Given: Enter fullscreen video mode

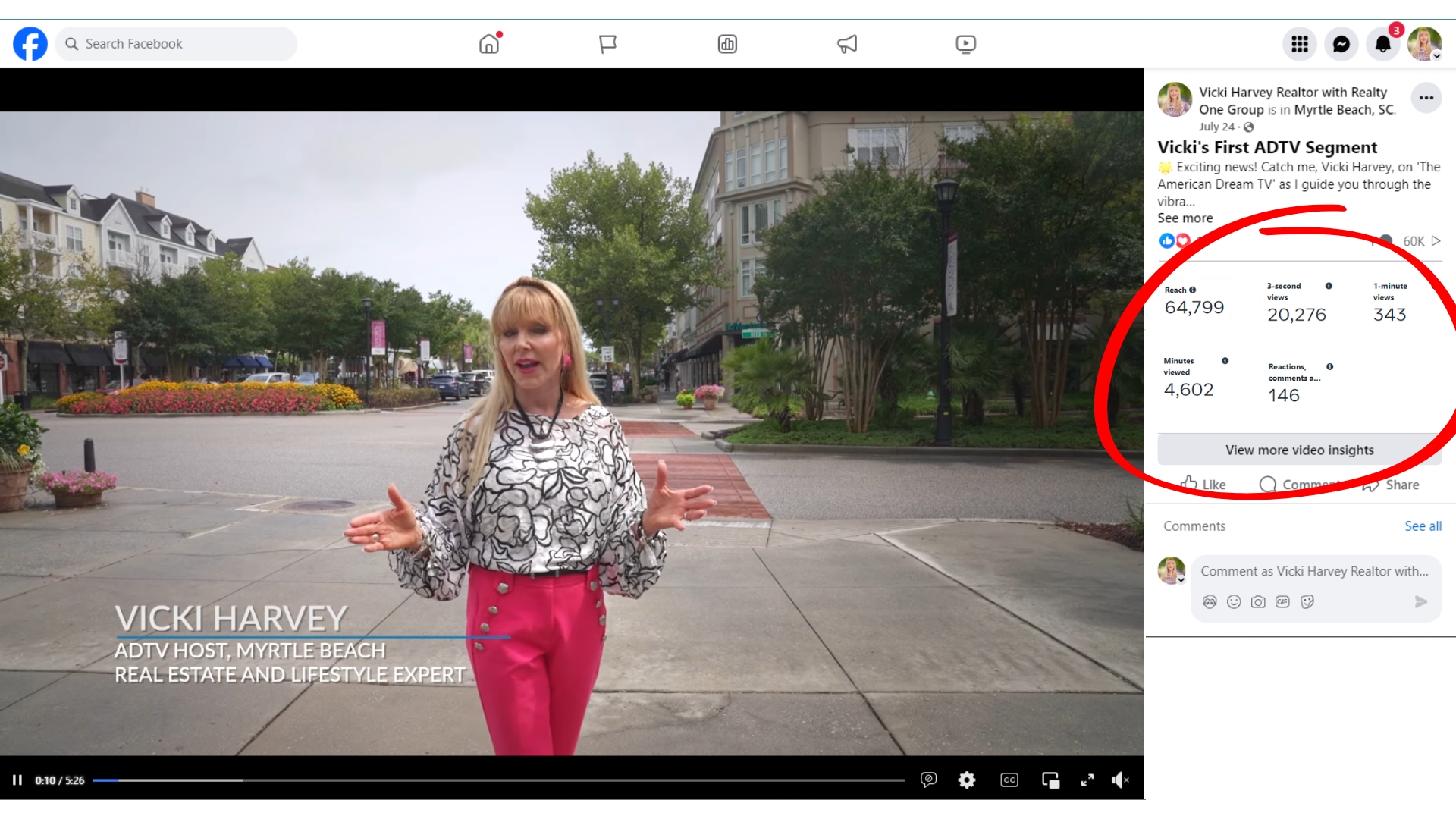Looking at the screenshot, I should 1087,780.
